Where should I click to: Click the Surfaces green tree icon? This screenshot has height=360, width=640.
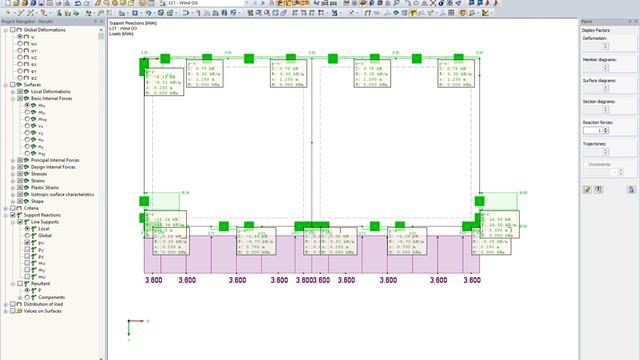point(19,84)
